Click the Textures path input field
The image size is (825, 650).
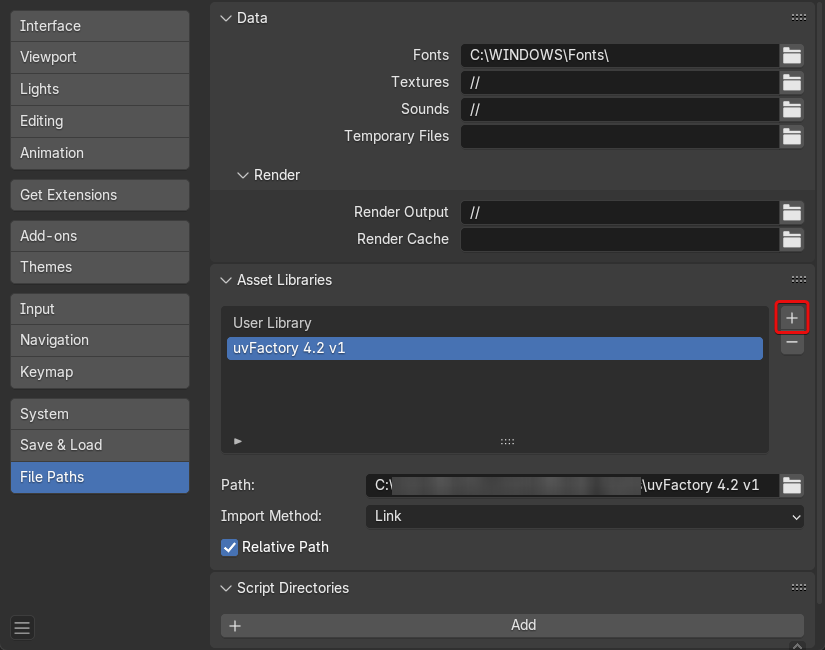620,83
